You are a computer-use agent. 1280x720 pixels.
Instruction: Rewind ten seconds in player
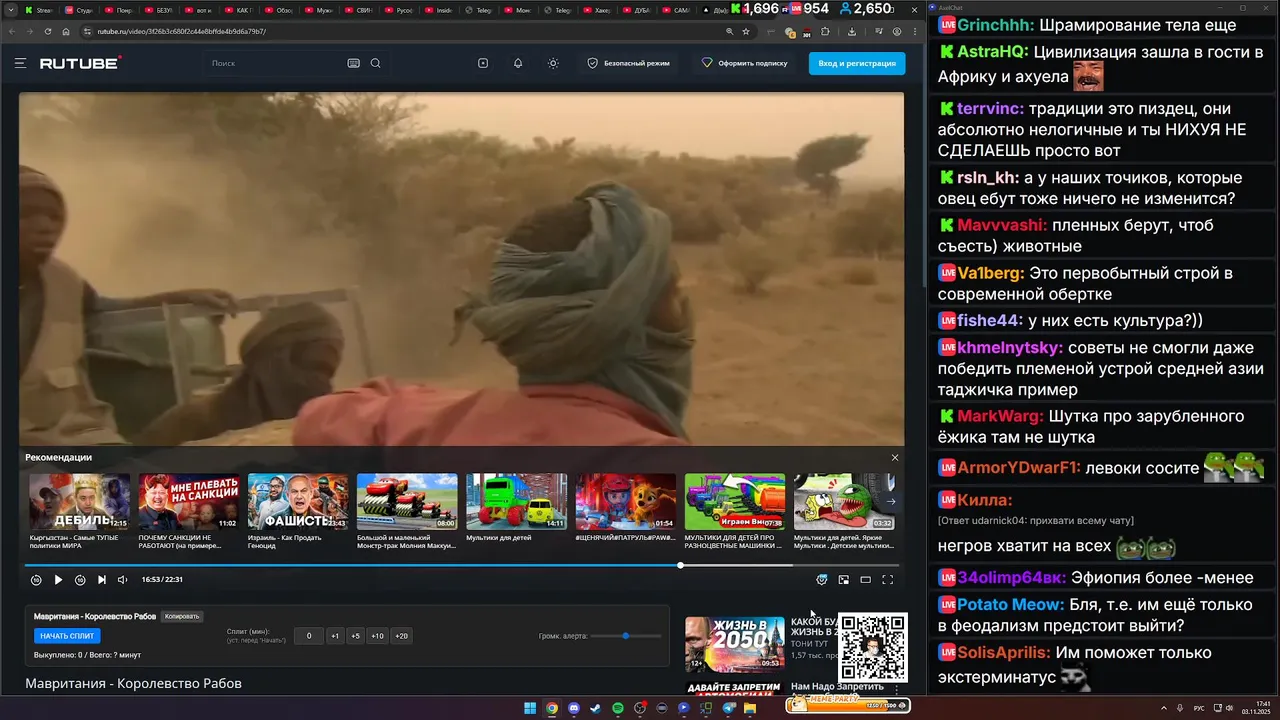pyautogui.click(x=36, y=580)
